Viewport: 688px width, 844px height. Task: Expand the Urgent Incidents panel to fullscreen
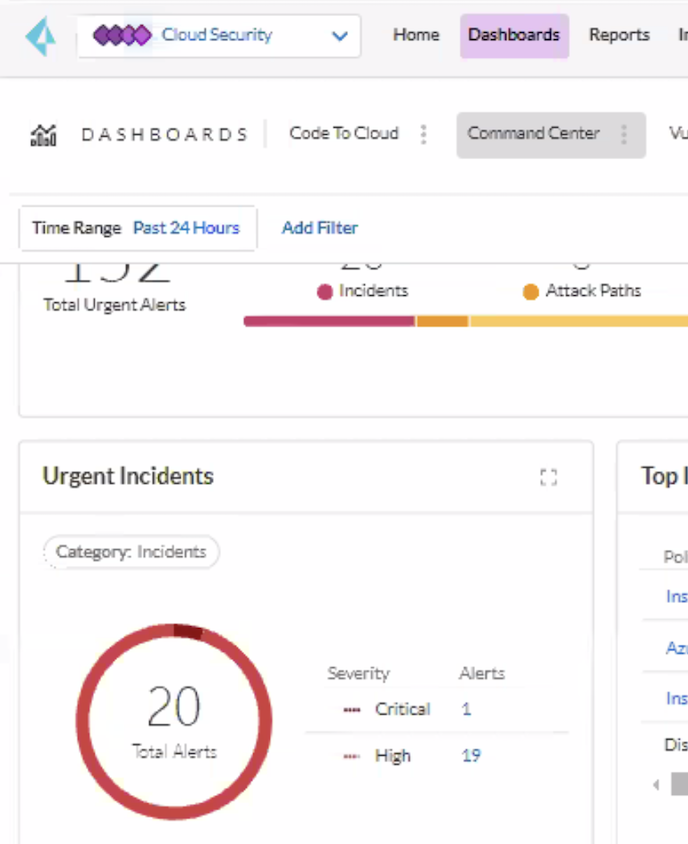point(548,477)
